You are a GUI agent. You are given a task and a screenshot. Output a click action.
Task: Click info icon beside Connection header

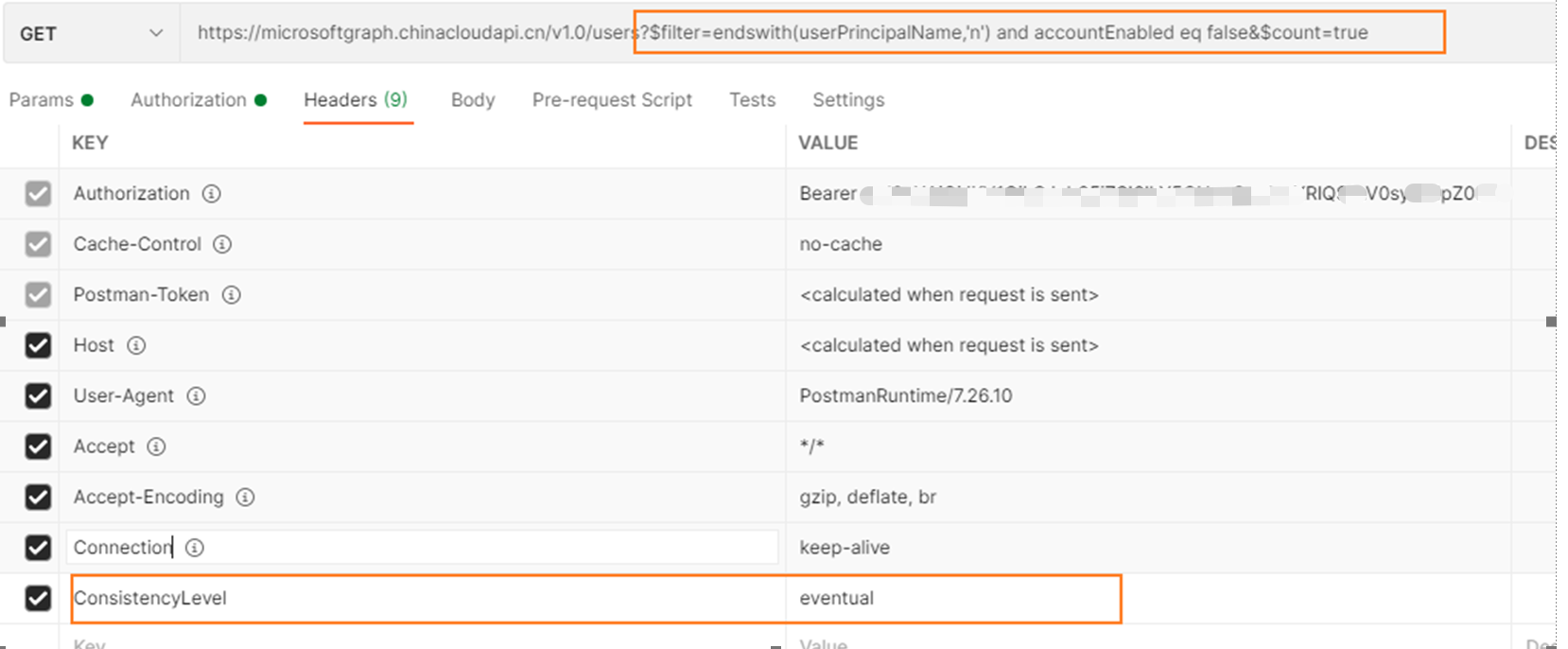[x=195, y=548]
